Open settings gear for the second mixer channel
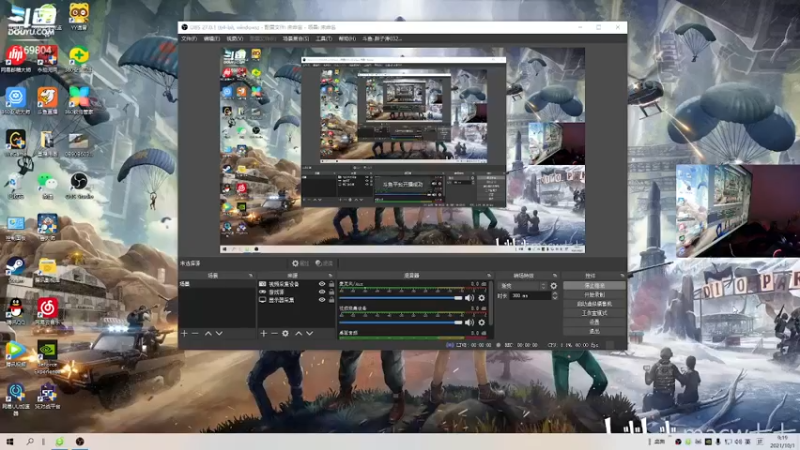Screen dimensions: 800x450 [482, 322]
